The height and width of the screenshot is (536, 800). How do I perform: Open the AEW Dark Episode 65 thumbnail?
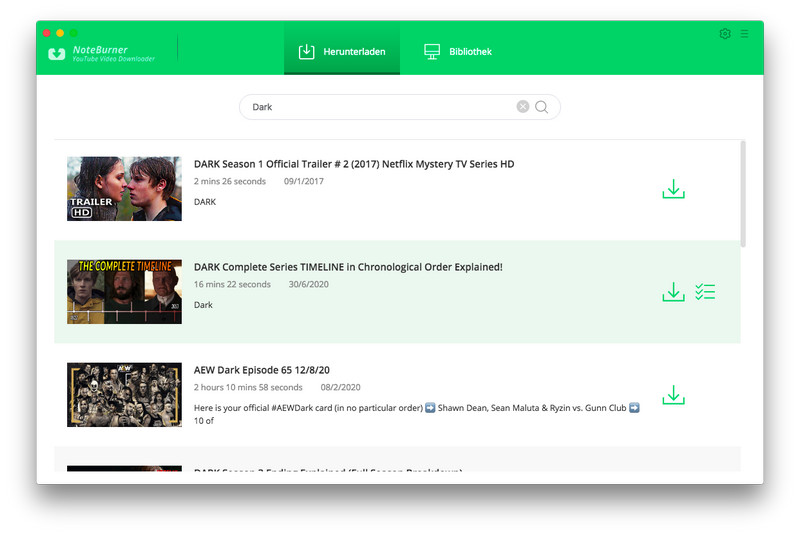click(124, 395)
